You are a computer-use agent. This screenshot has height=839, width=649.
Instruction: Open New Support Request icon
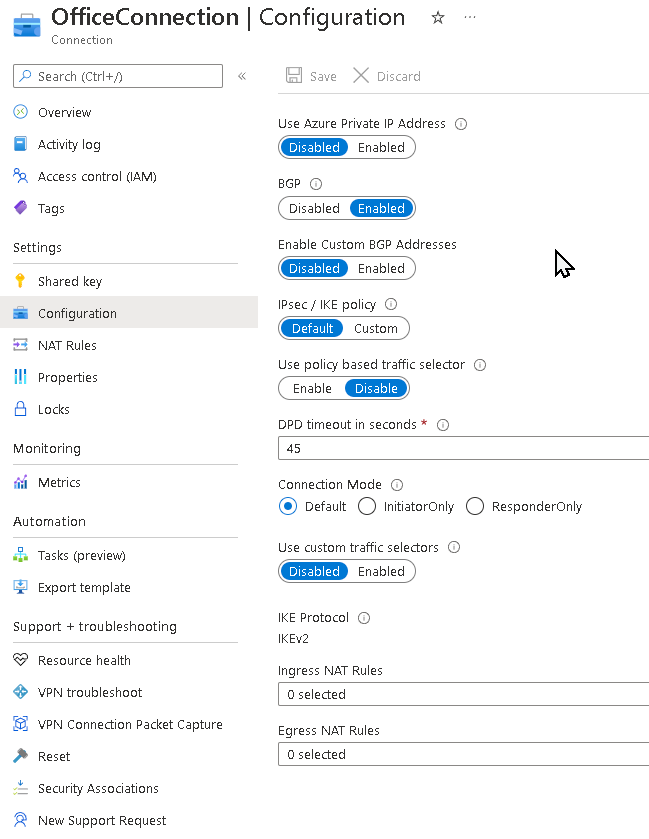(x=20, y=820)
